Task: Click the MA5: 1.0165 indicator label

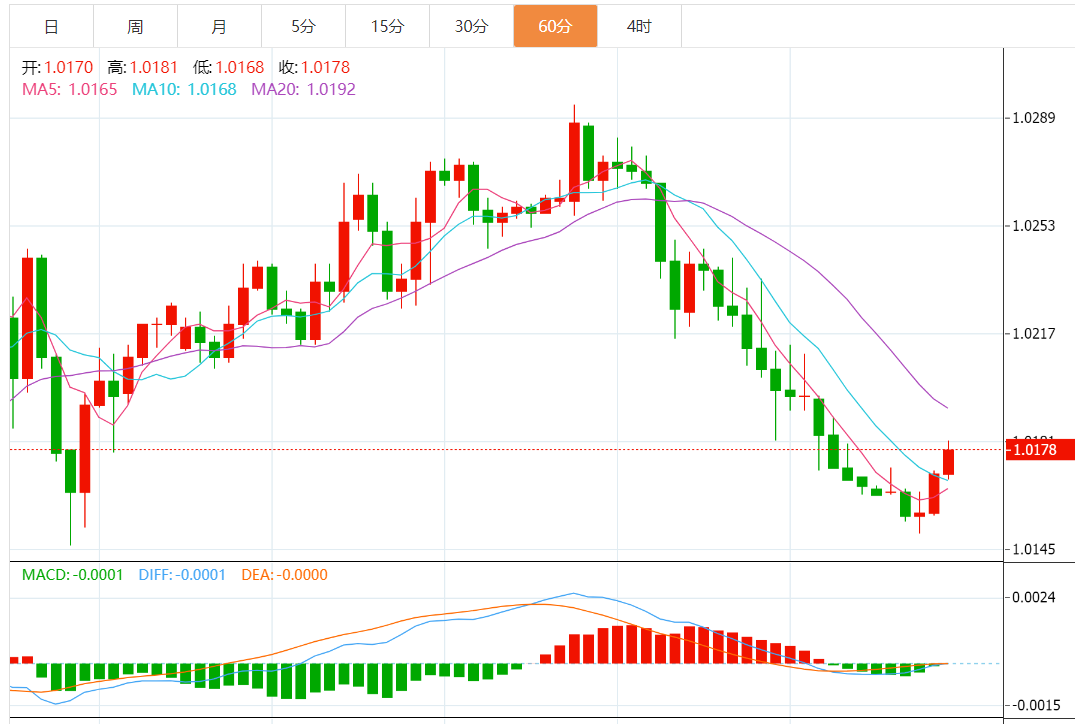Action: click(69, 89)
